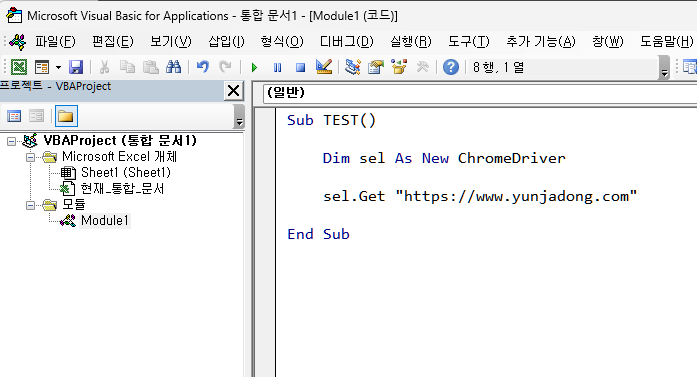The height and width of the screenshot is (377, 697).
Task: Open Visual Basic Help question mark
Action: coord(451,67)
